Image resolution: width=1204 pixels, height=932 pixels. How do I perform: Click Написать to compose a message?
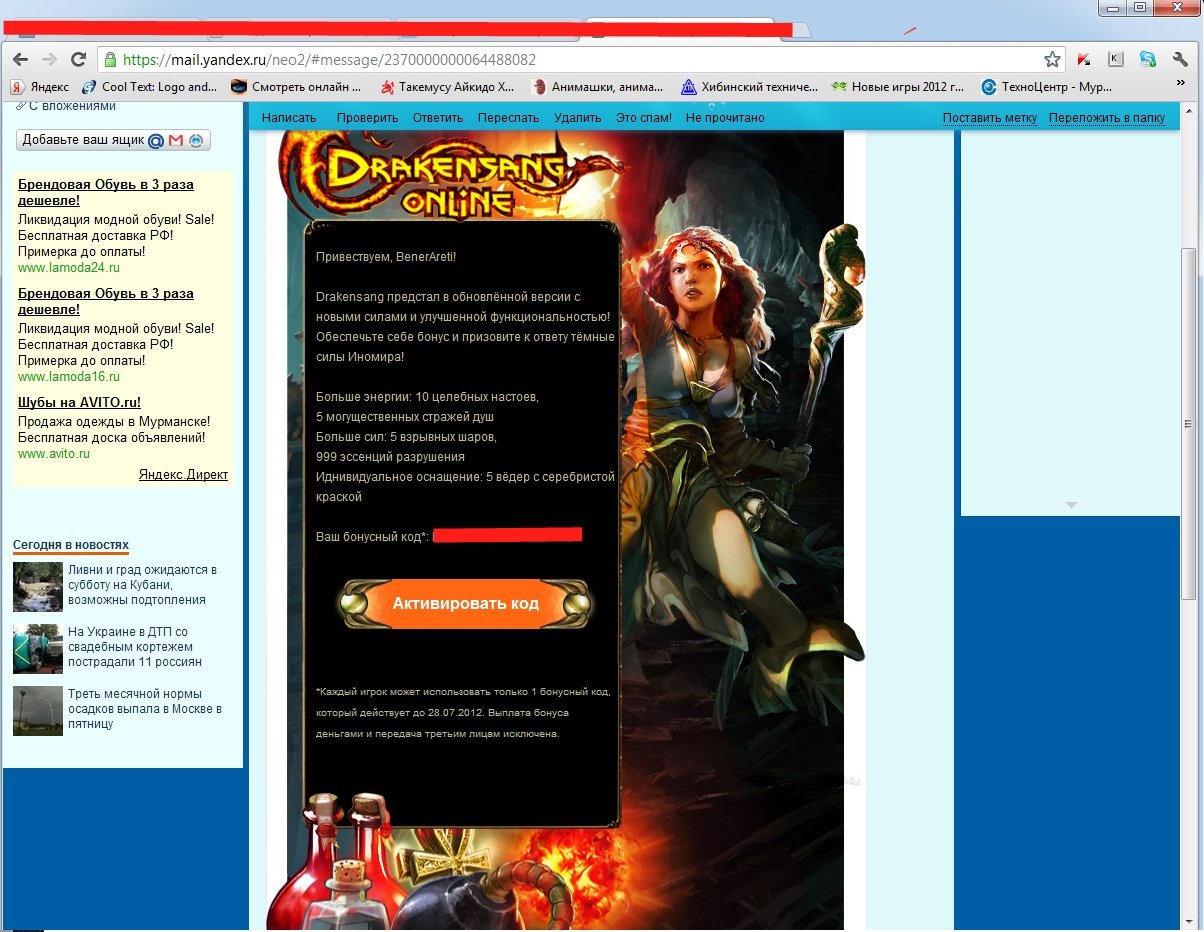coord(289,118)
